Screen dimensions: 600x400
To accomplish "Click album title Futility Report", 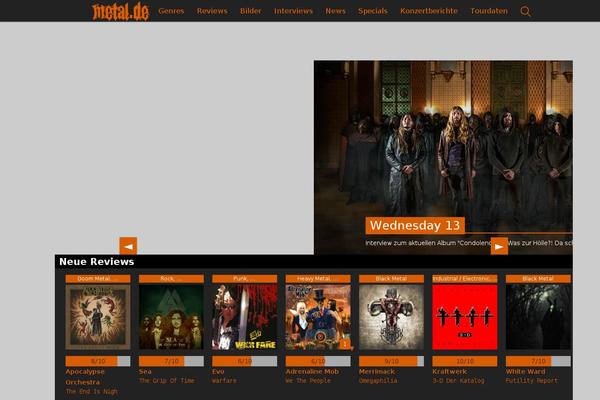I will 532,380.
